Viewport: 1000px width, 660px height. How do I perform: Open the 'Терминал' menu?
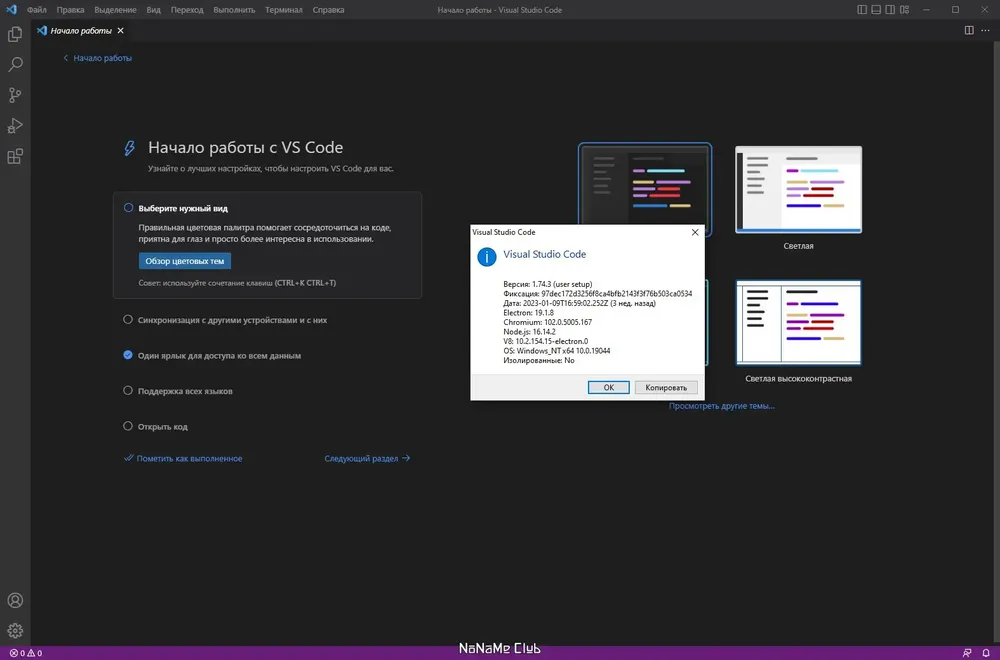[284, 10]
